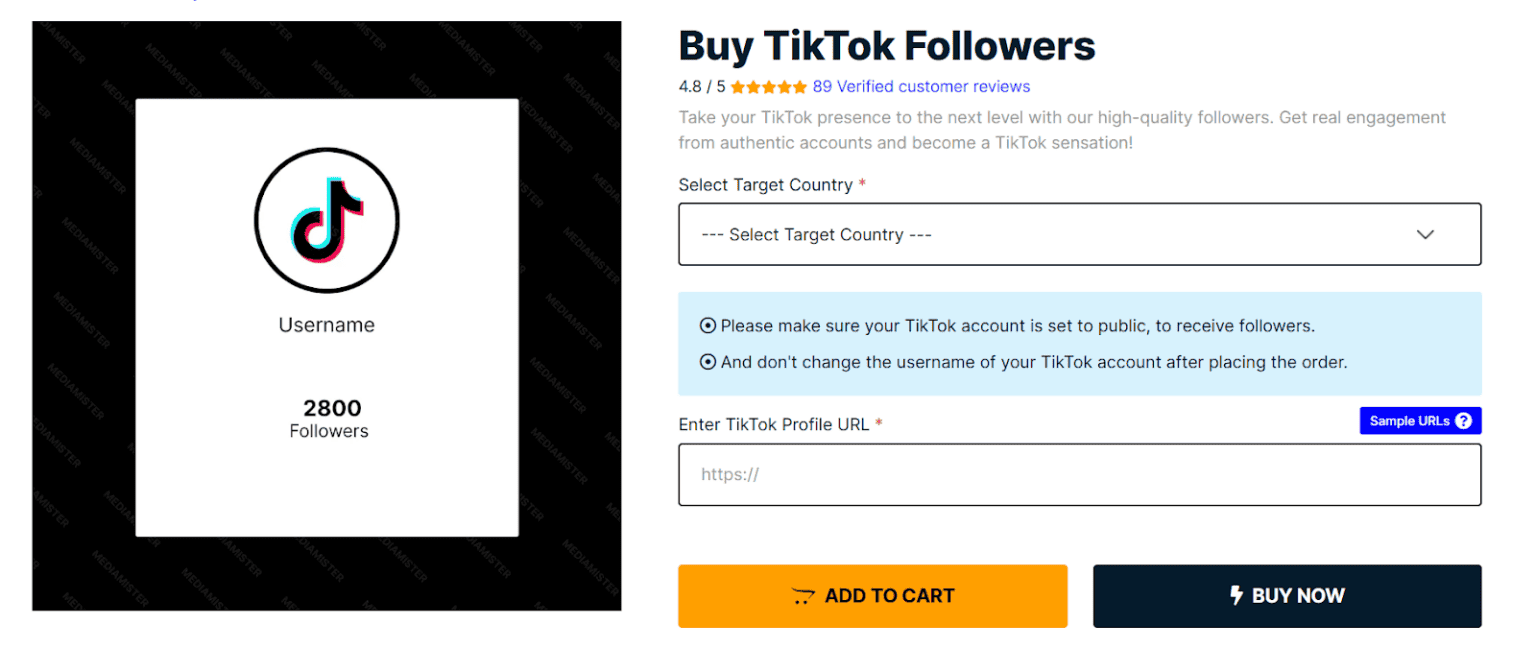Click bullet icon beside public account notice
Screen dimensions: 1536x649
708,326
